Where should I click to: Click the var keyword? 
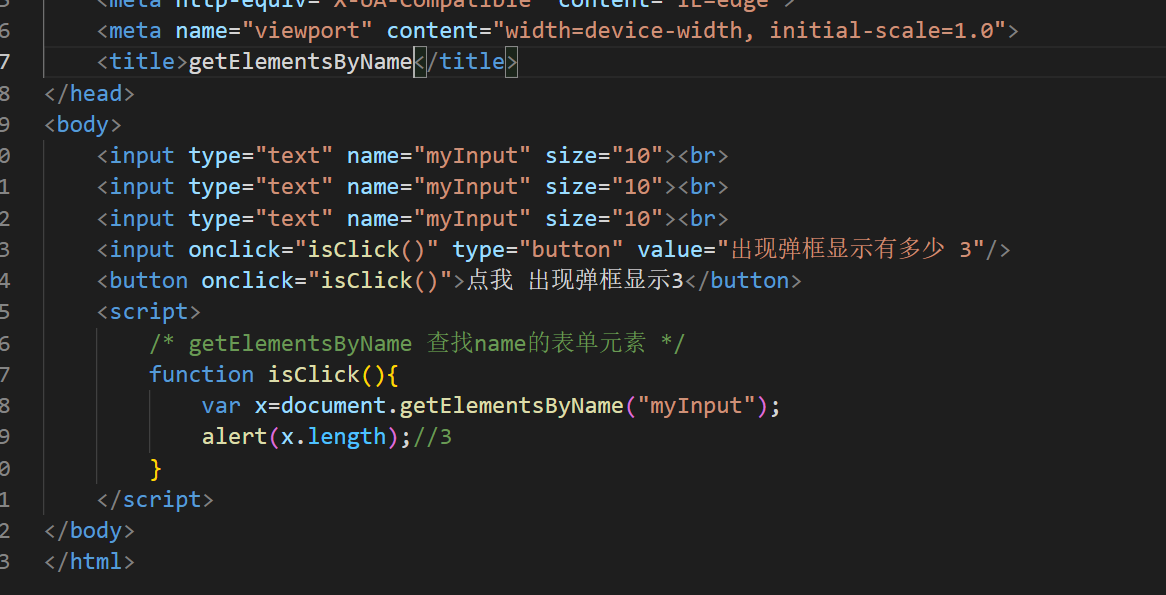click(x=221, y=405)
